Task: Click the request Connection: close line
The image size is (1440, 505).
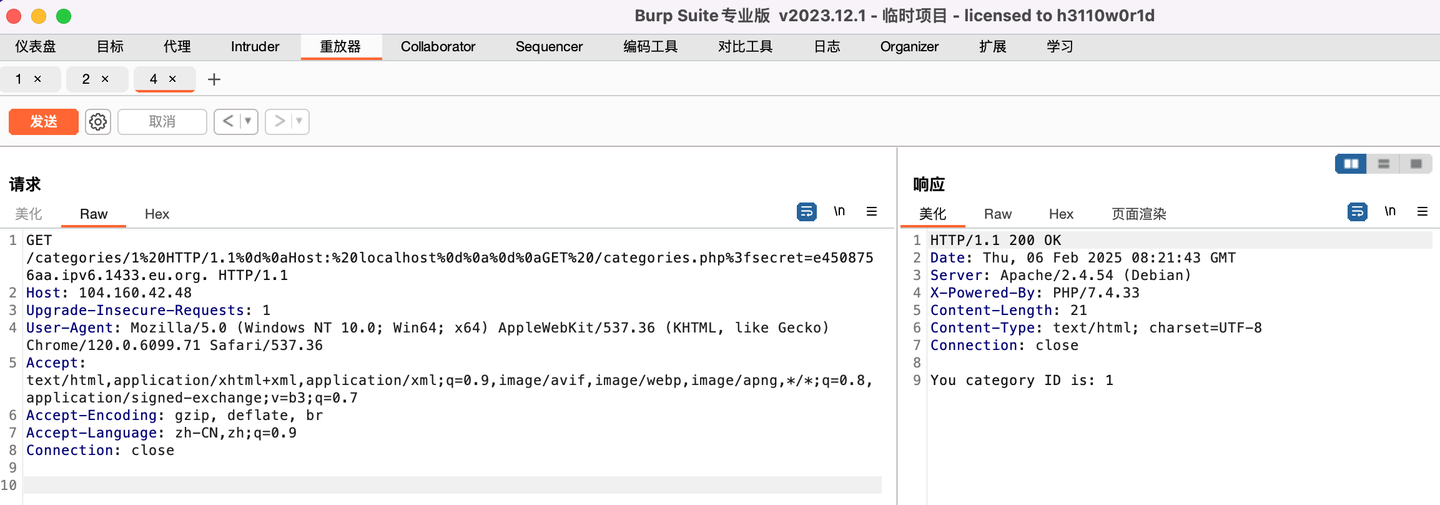Action: [x=100, y=450]
